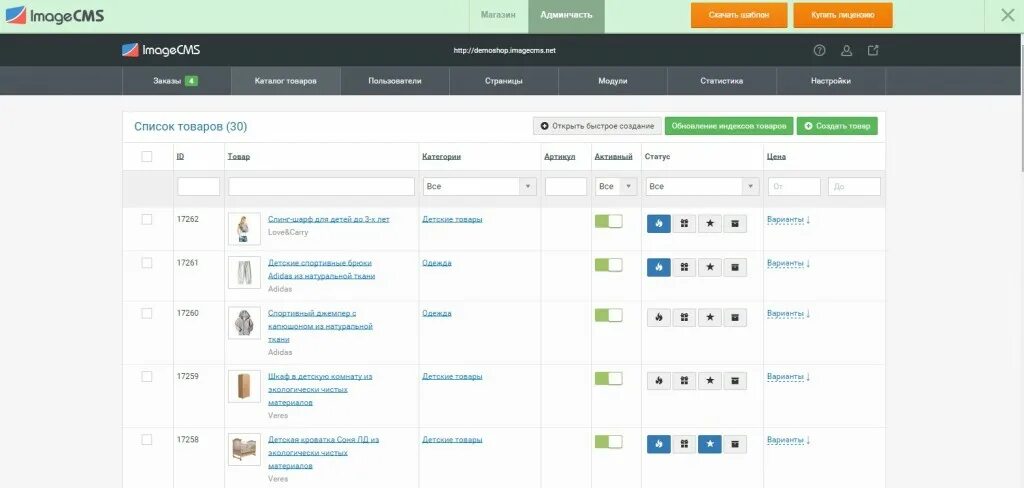This screenshot has height=488, width=1024.
Task: Open the Статистика menu
Action: point(722,81)
